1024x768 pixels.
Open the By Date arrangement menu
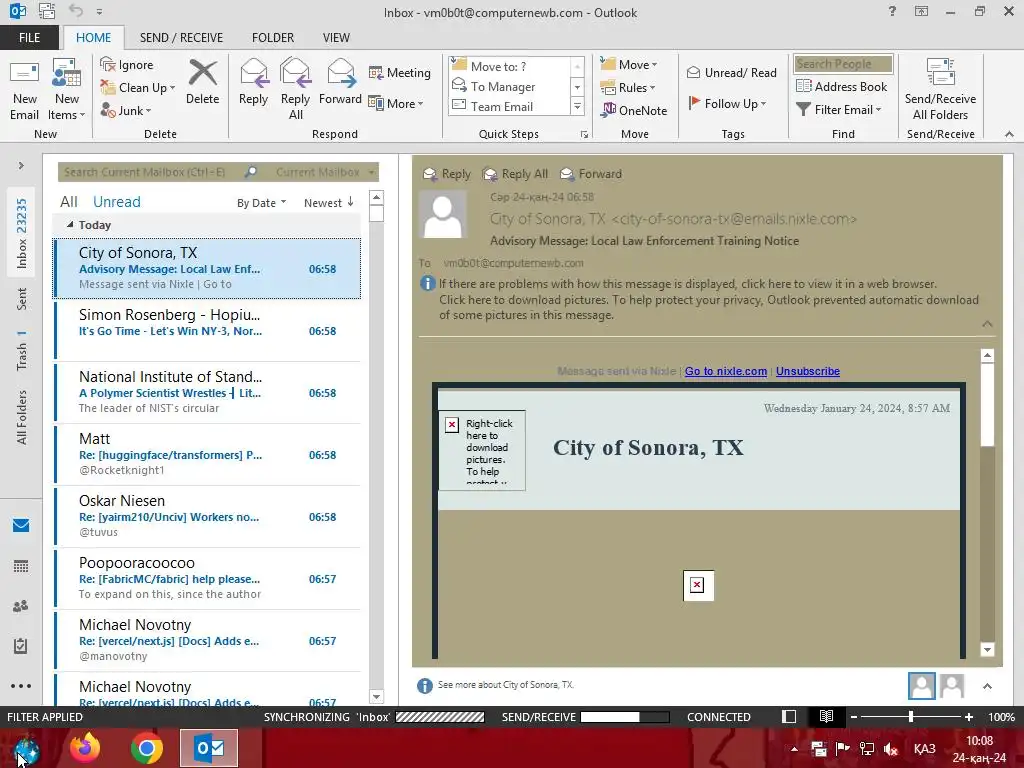point(261,203)
